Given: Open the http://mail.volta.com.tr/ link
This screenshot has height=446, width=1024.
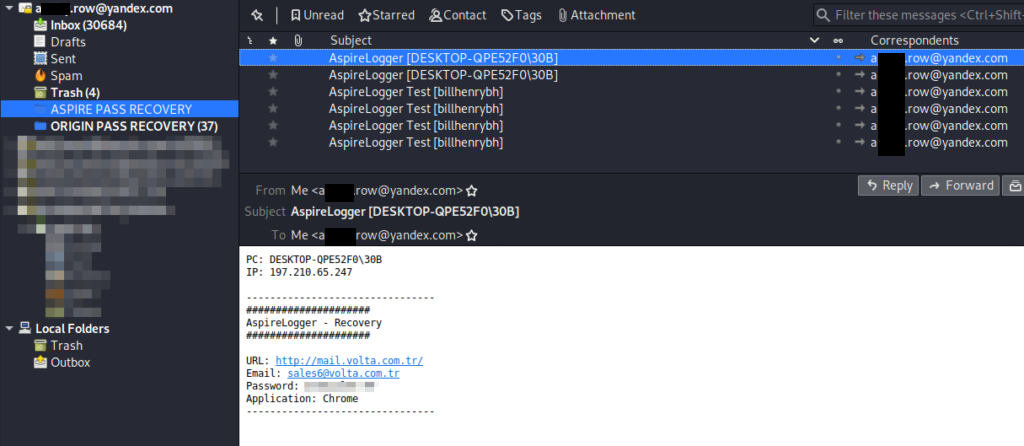Looking at the screenshot, I should pos(349,360).
